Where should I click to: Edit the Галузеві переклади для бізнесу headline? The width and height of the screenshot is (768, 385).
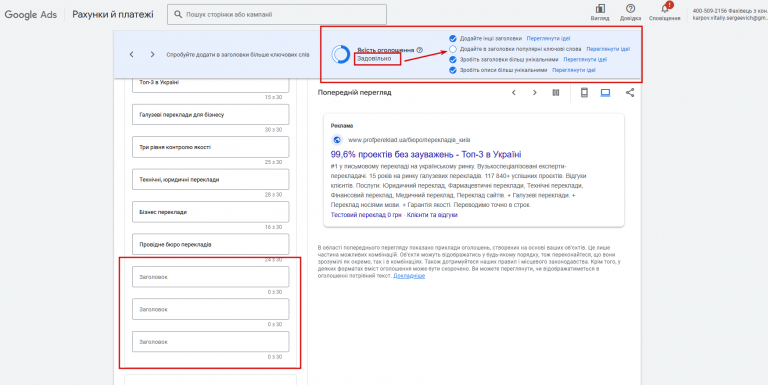[211, 115]
